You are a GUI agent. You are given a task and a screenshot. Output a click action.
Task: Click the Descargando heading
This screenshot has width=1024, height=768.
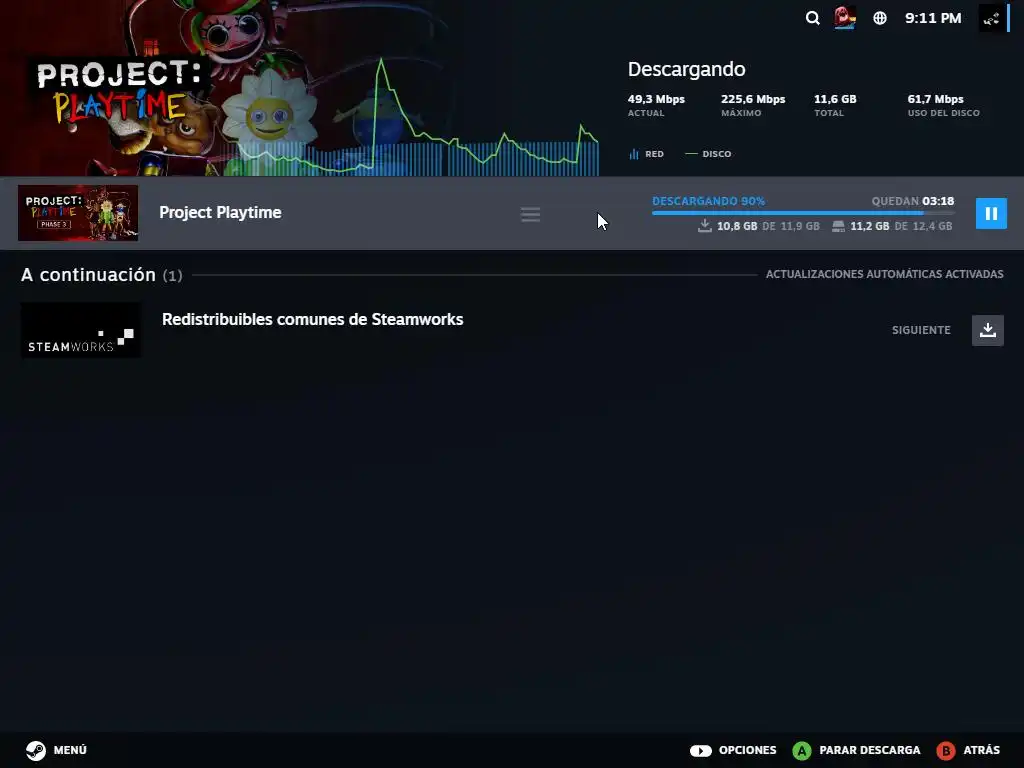pyautogui.click(x=686, y=69)
